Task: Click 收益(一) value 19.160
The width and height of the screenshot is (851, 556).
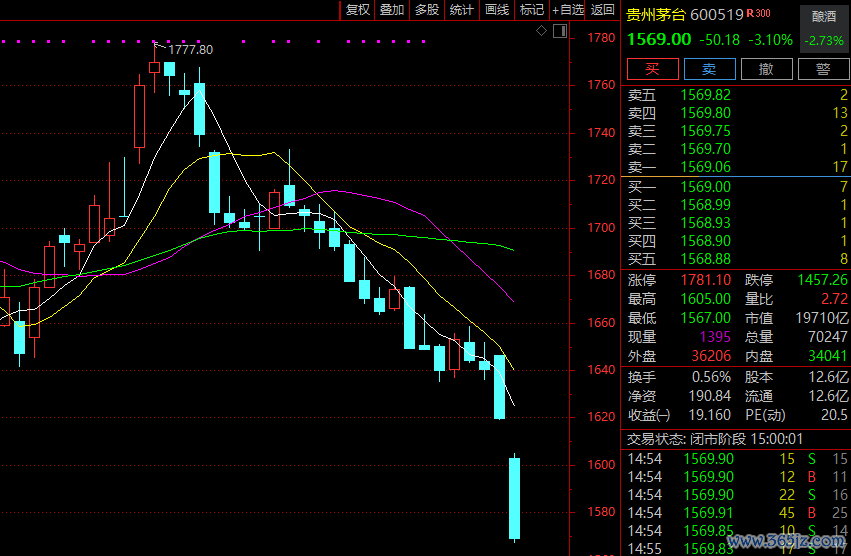Action: click(709, 415)
